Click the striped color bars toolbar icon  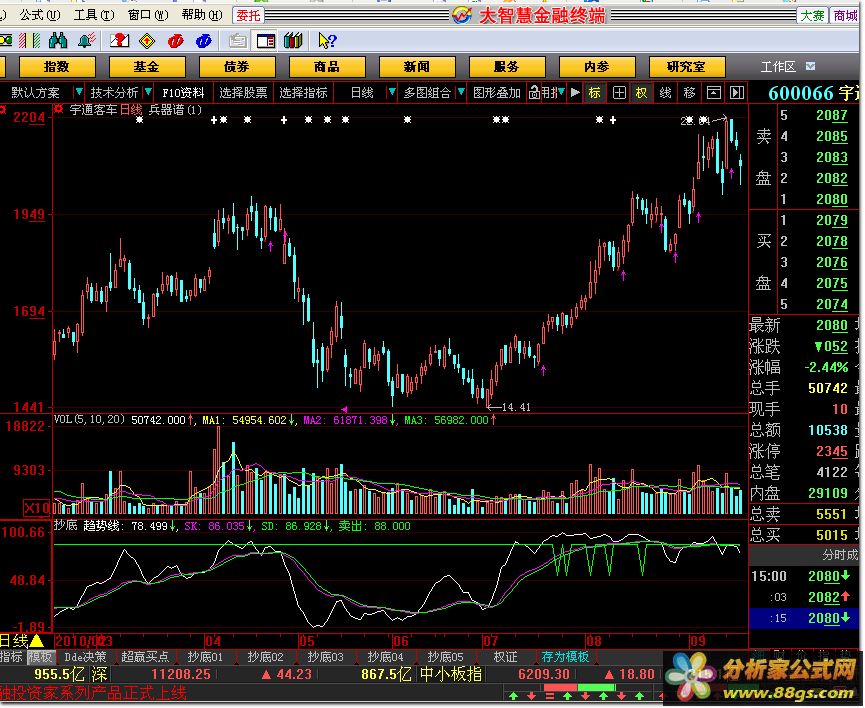click(29, 41)
